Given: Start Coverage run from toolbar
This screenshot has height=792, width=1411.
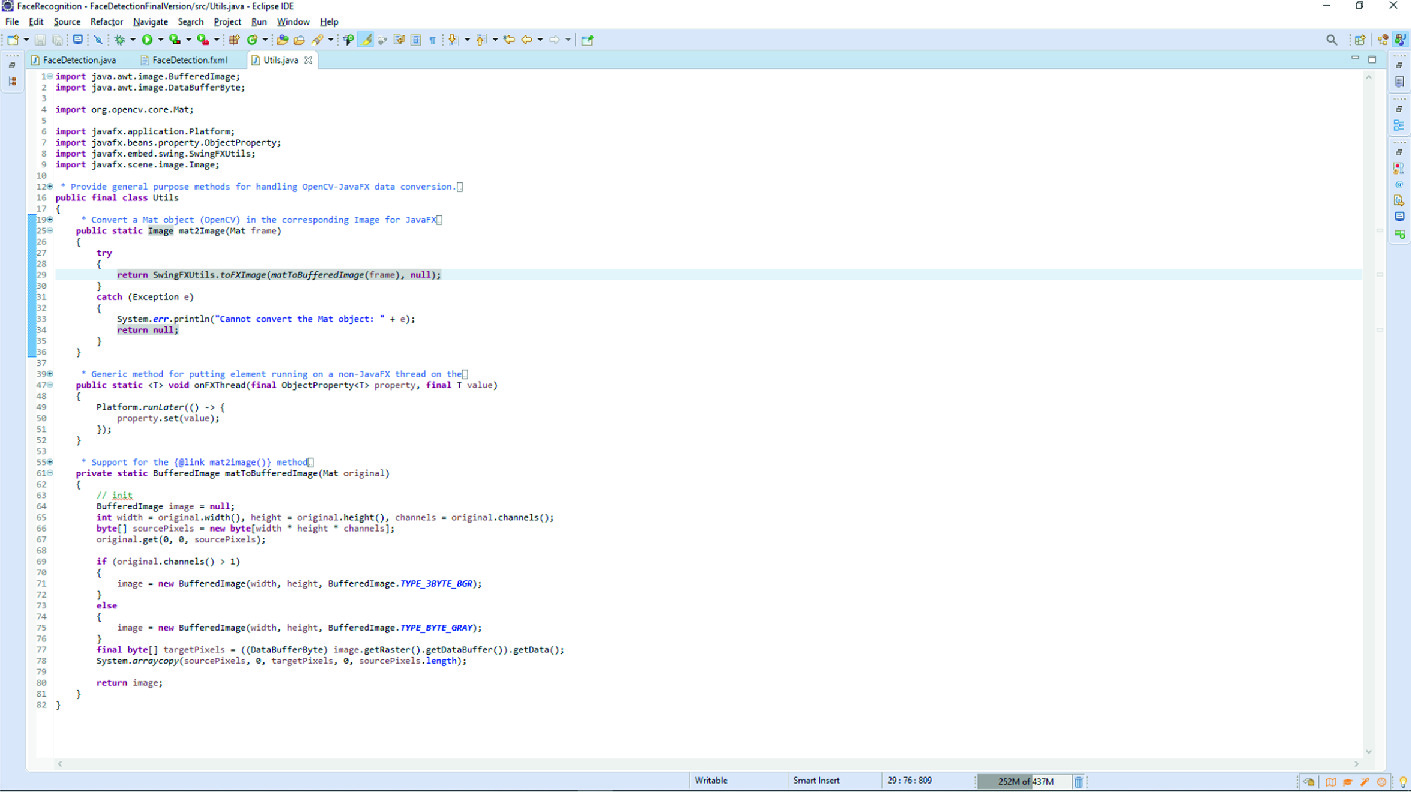Looking at the screenshot, I should click(x=174, y=40).
